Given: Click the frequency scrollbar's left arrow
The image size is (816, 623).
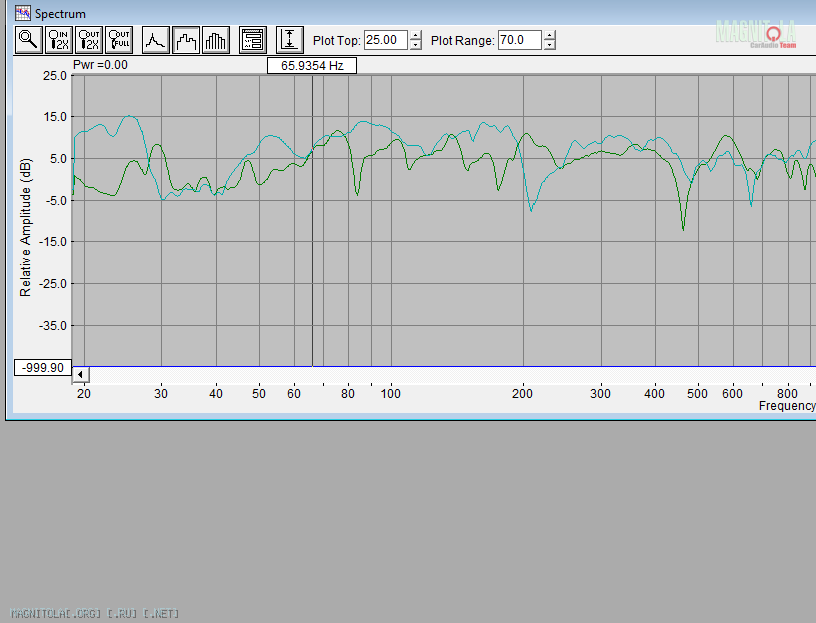Looking at the screenshot, I should 80,375.
